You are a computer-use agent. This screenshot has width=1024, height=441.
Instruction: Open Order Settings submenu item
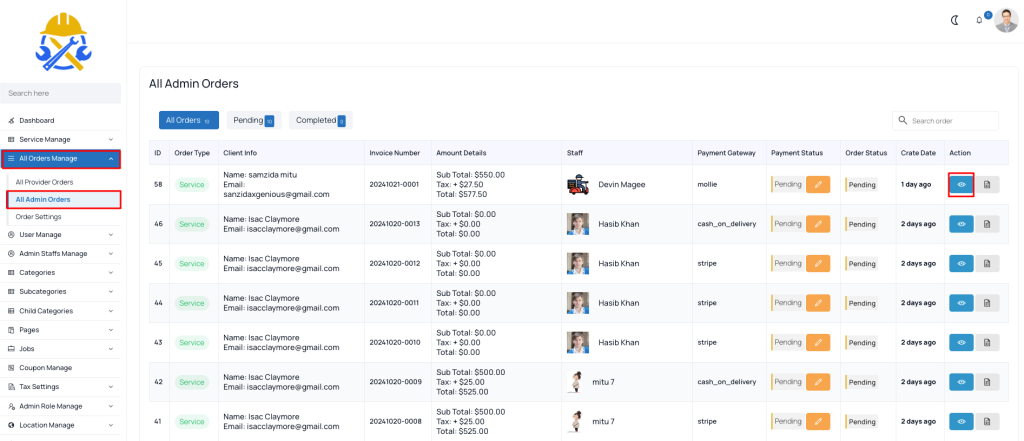39,216
